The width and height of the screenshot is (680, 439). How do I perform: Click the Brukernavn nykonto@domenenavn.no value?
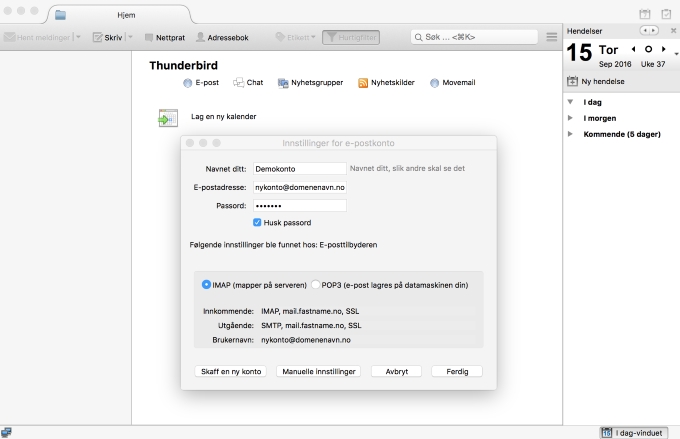point(306,340)
